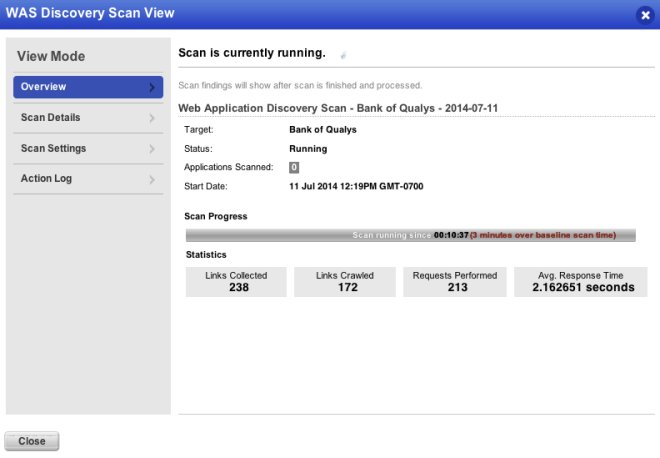This screenshot has height=458, width=660.
Task: Click the Applications Scanned count badge
Action: coord(294,168)
